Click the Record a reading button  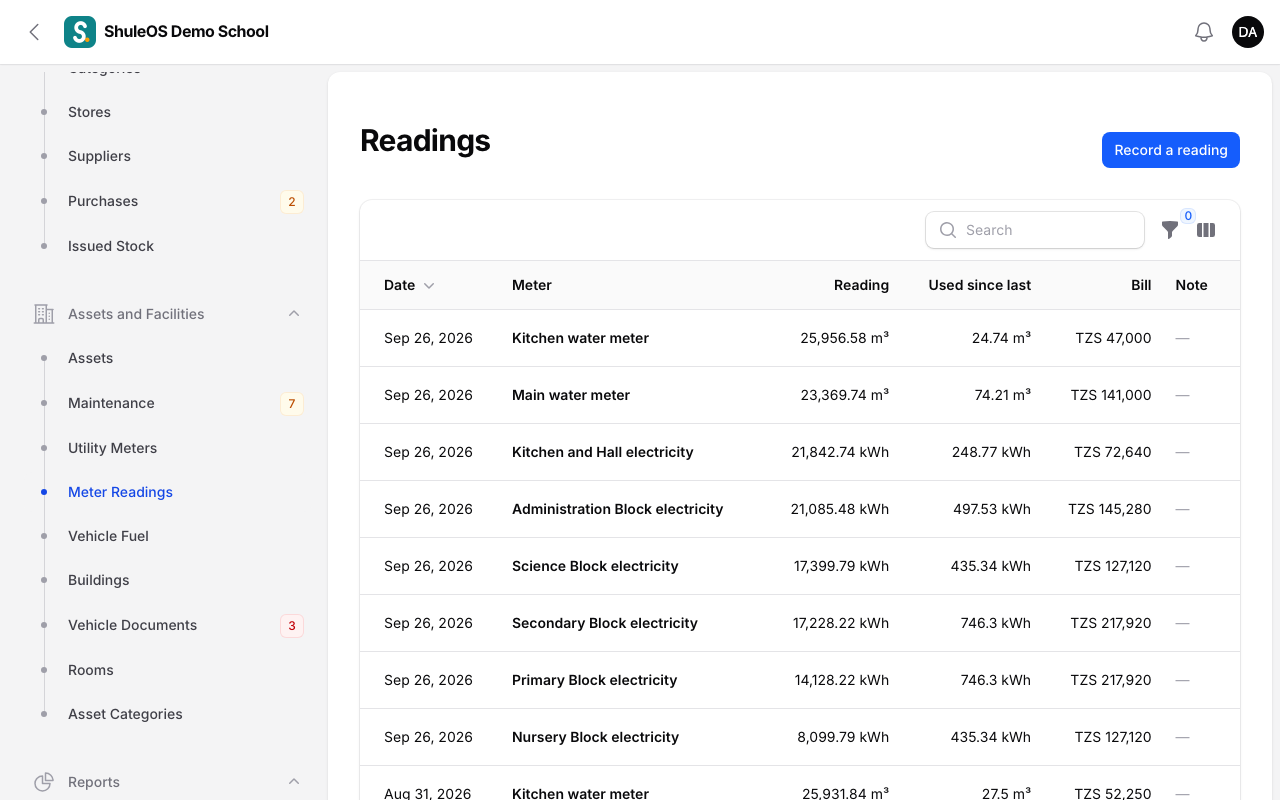tap(1171, 150)
